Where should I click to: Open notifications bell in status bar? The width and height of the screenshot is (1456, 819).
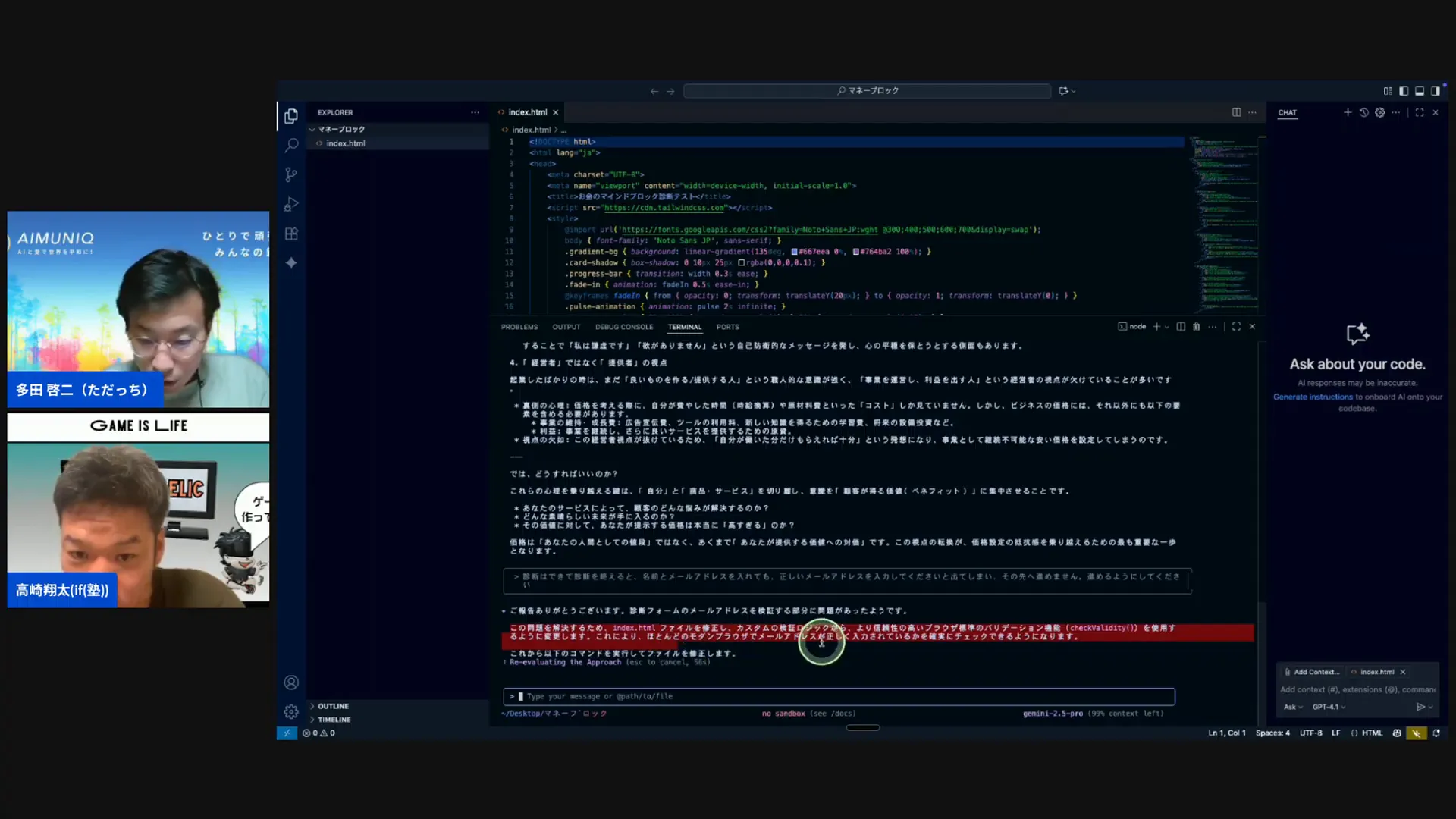[x=1436, y=733]
